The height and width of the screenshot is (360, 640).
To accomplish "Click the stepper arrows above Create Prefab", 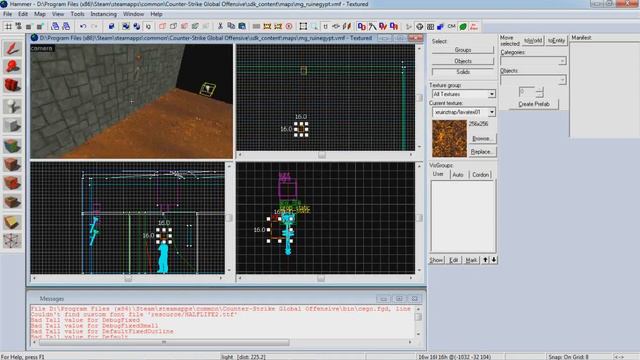I will click(539, 92).
